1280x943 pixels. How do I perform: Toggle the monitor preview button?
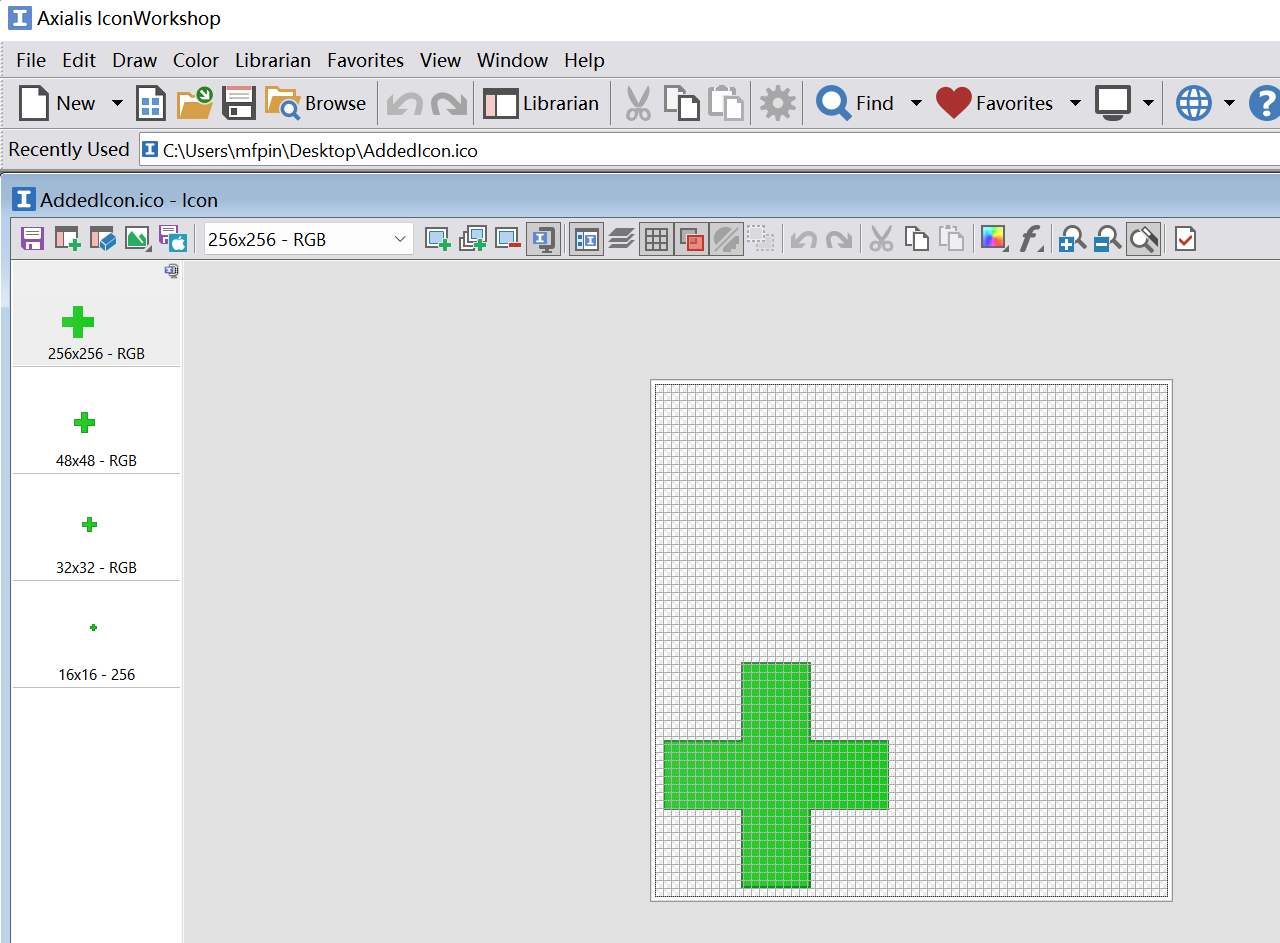(x=543, y=239)
